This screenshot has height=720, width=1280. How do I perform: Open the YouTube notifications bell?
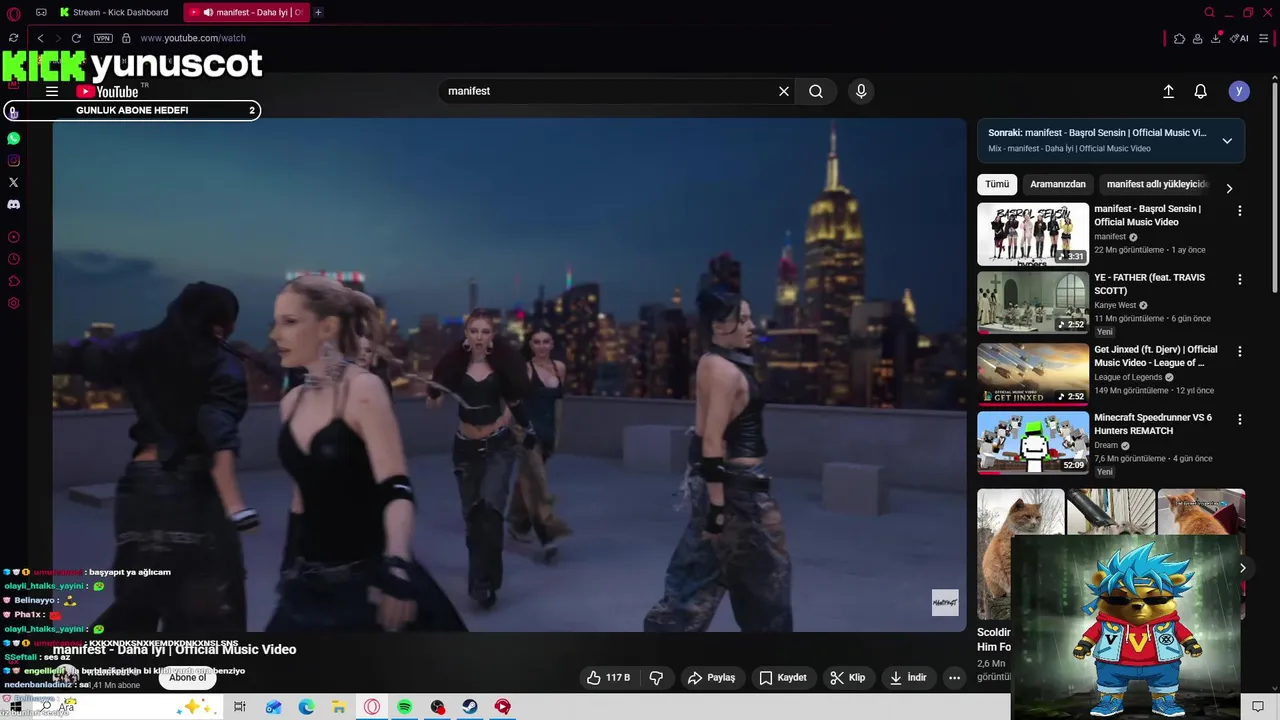(1201, 91)
